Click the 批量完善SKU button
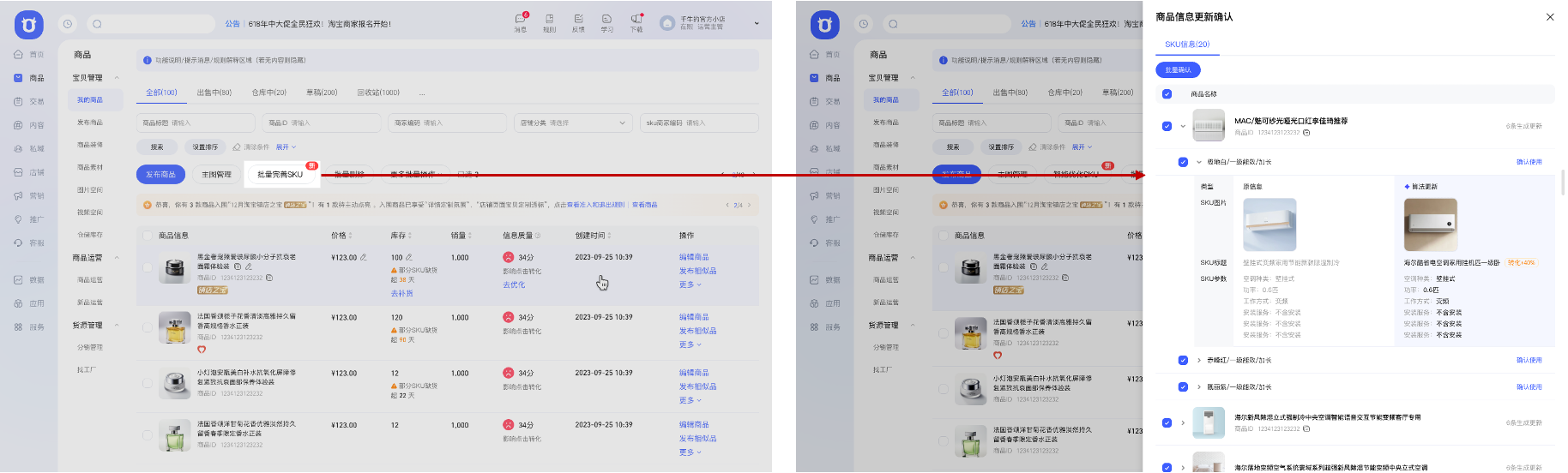Screen dimensions: 1568x473 pos(280,174)
